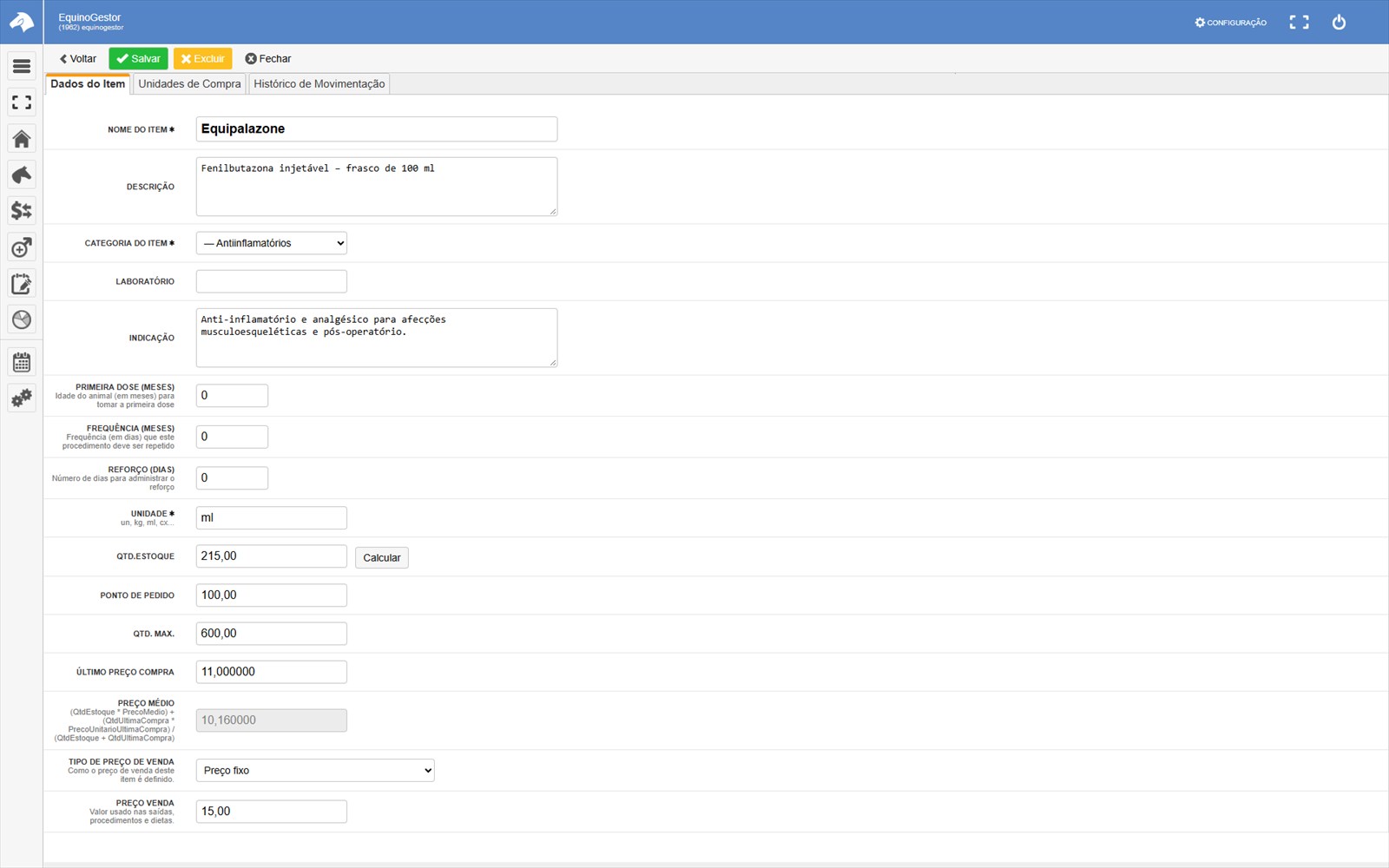The height and width of the screenshot is (868, 1389).
Task: Click the disabled Preço Médio field
Action: (x=272, y=720)
